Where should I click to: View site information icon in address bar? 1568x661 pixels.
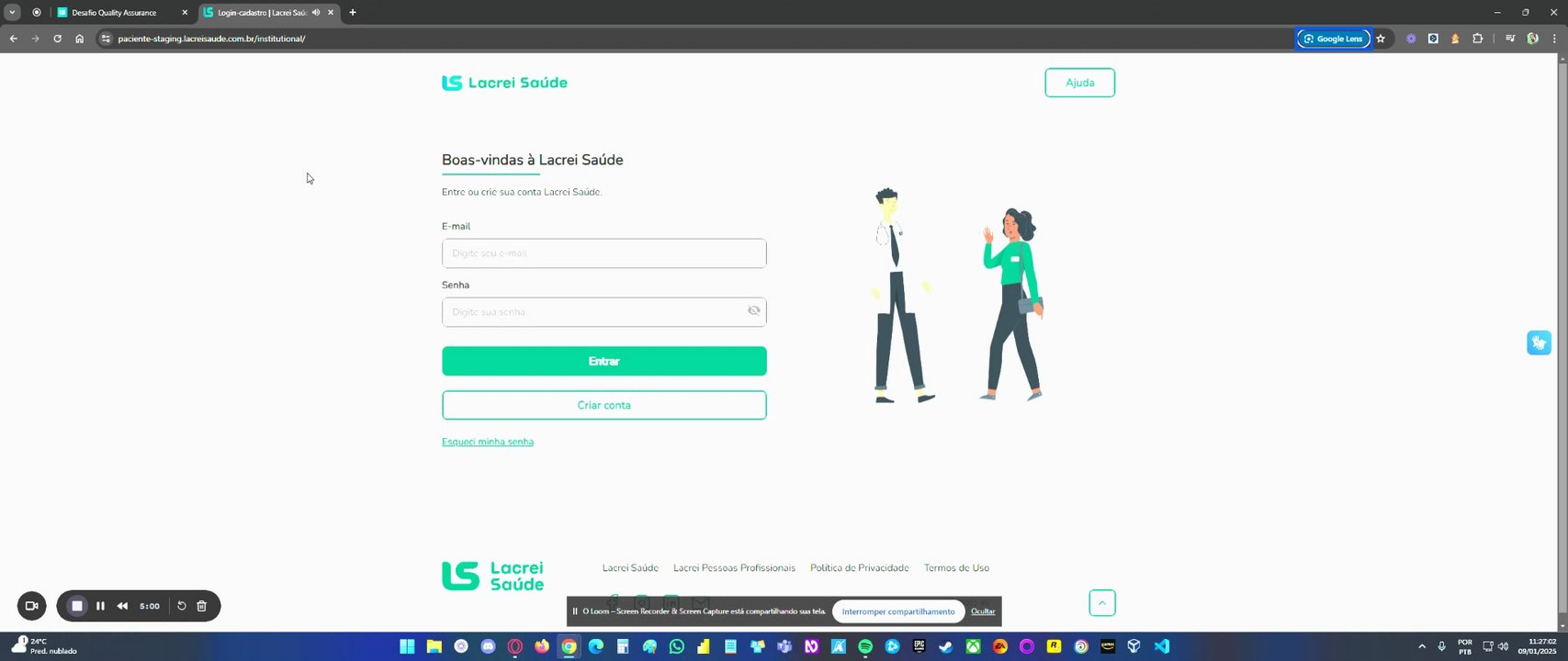tap(106, 39)
